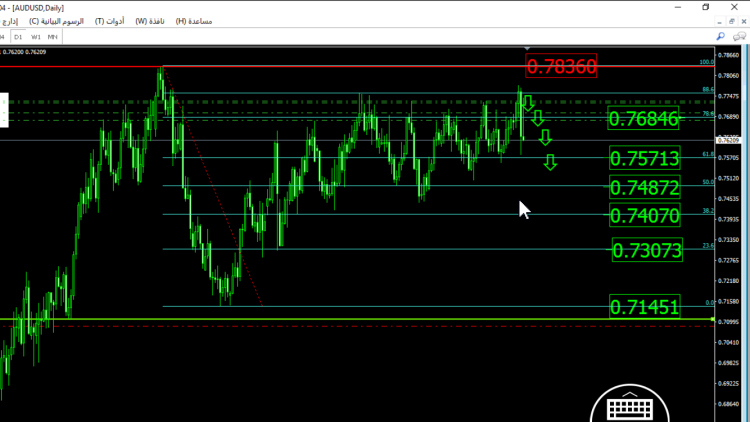Screen dimensions: 750x422
Task: Click the on-screen keyboard icon
Action: coord(629,408)
